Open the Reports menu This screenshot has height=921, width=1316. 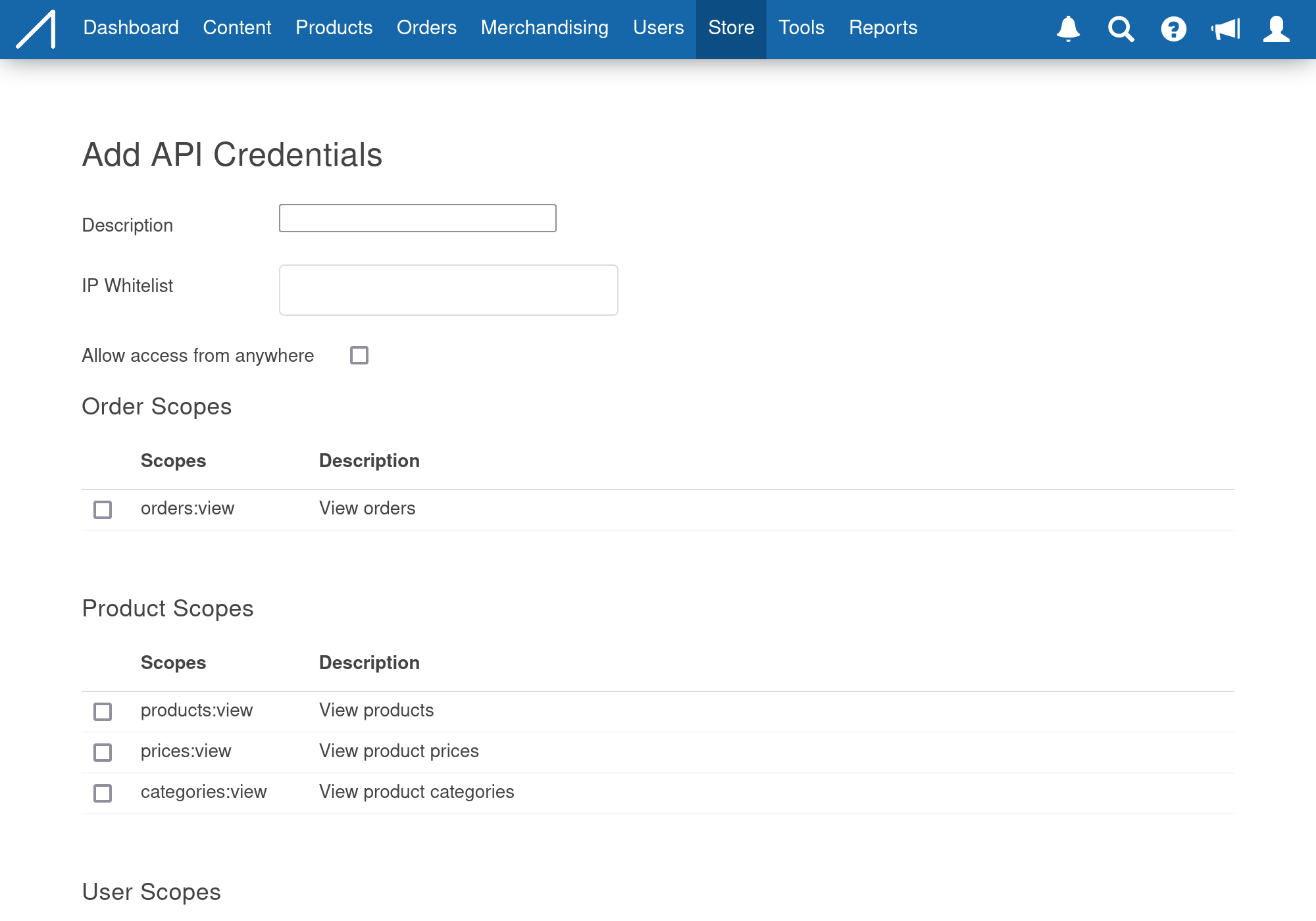882,28
